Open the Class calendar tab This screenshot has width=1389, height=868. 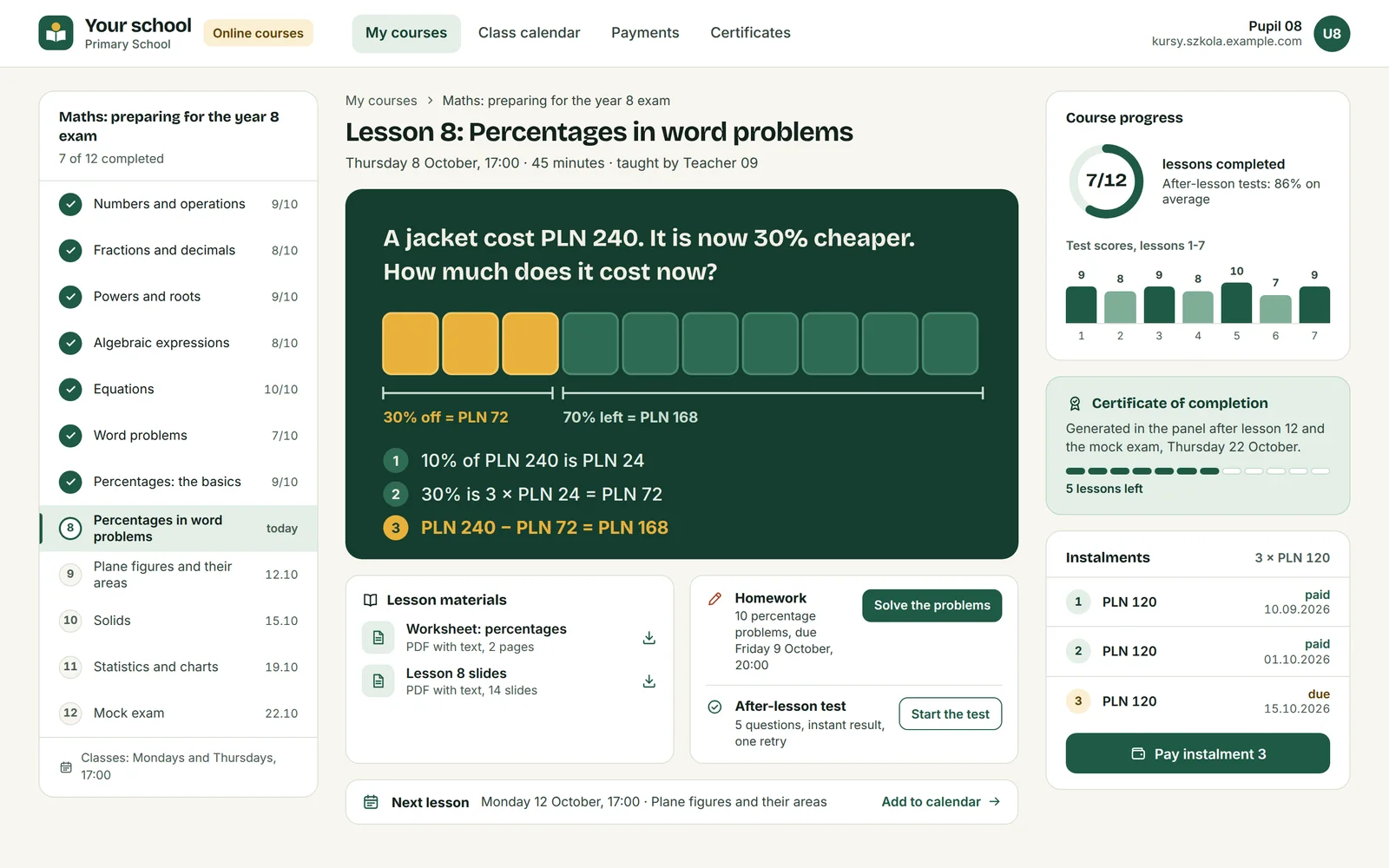529,33
